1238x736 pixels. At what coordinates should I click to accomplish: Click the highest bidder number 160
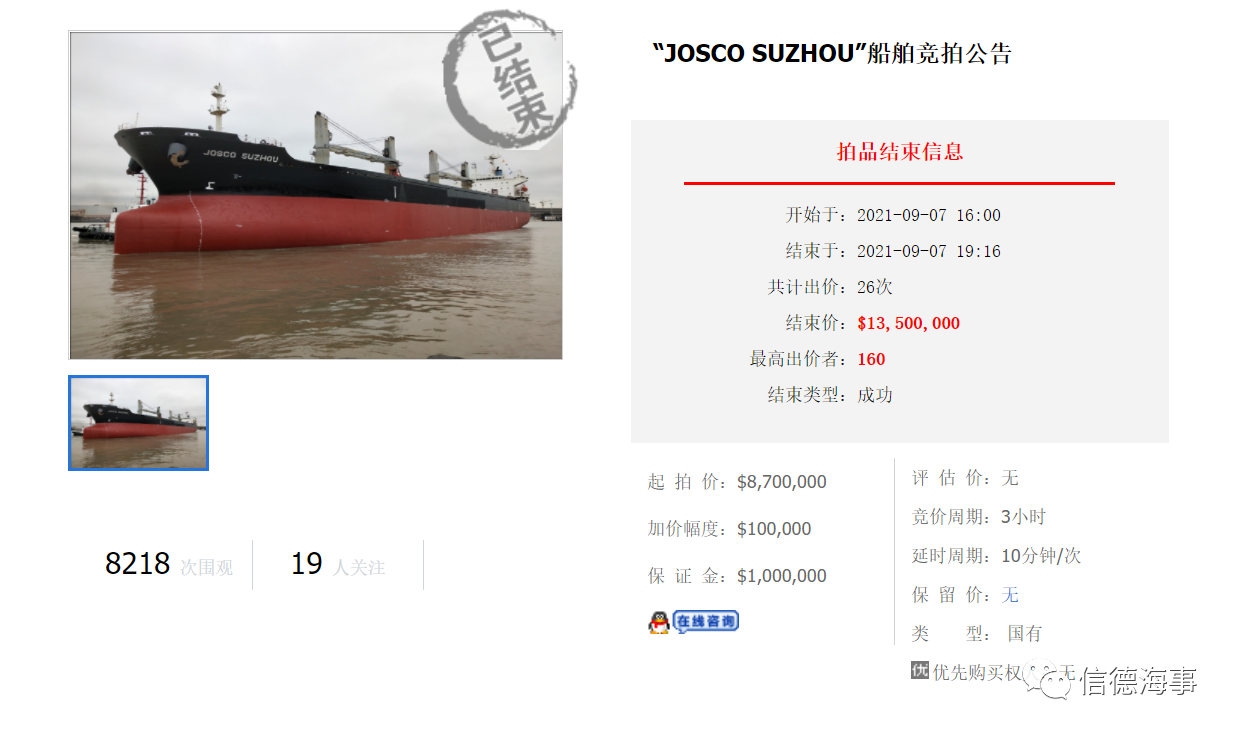871,359
